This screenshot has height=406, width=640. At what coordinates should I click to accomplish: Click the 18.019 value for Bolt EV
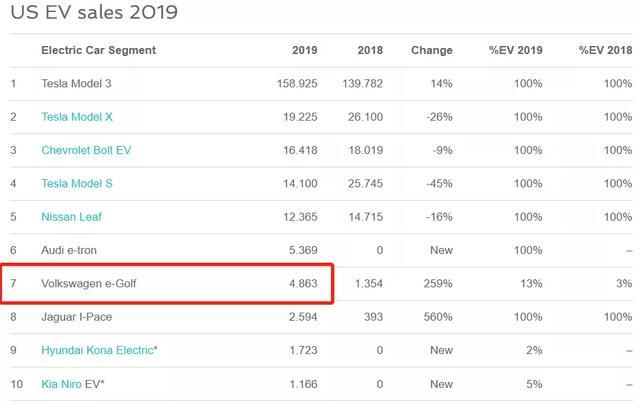[366, 150]
